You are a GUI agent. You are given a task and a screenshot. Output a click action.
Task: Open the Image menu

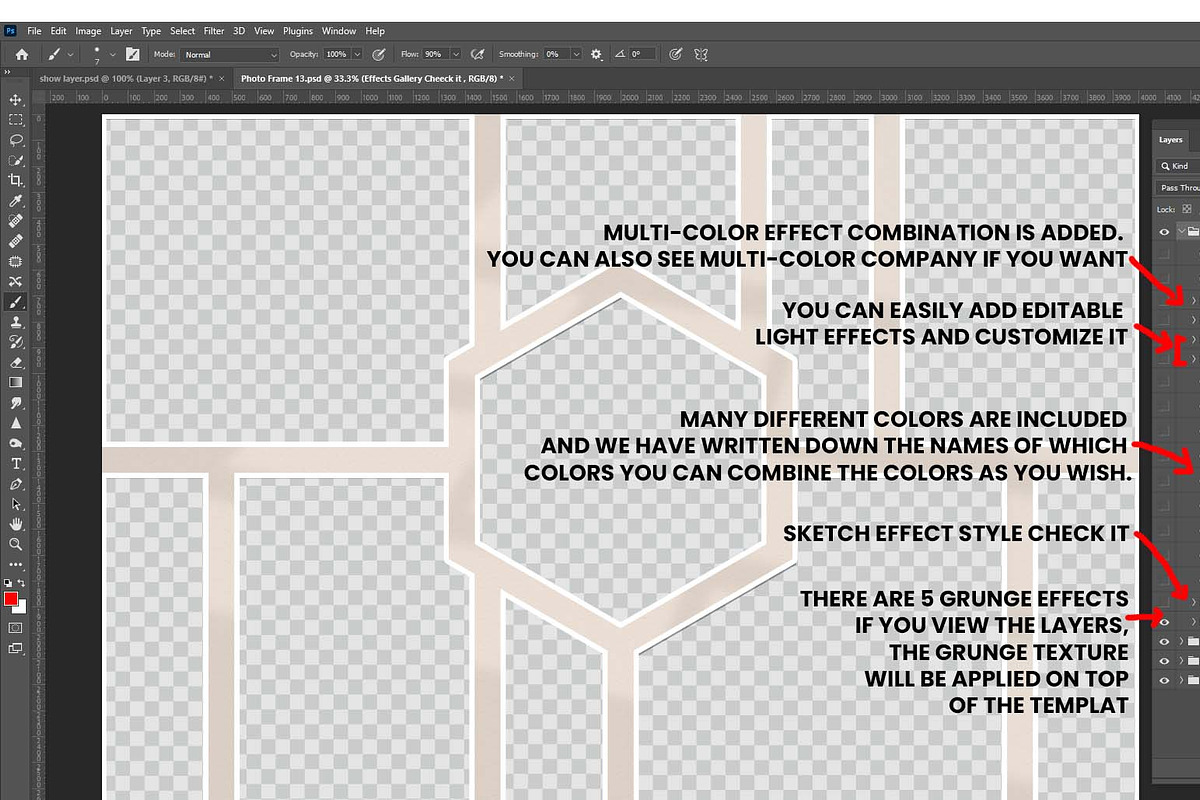88,31
